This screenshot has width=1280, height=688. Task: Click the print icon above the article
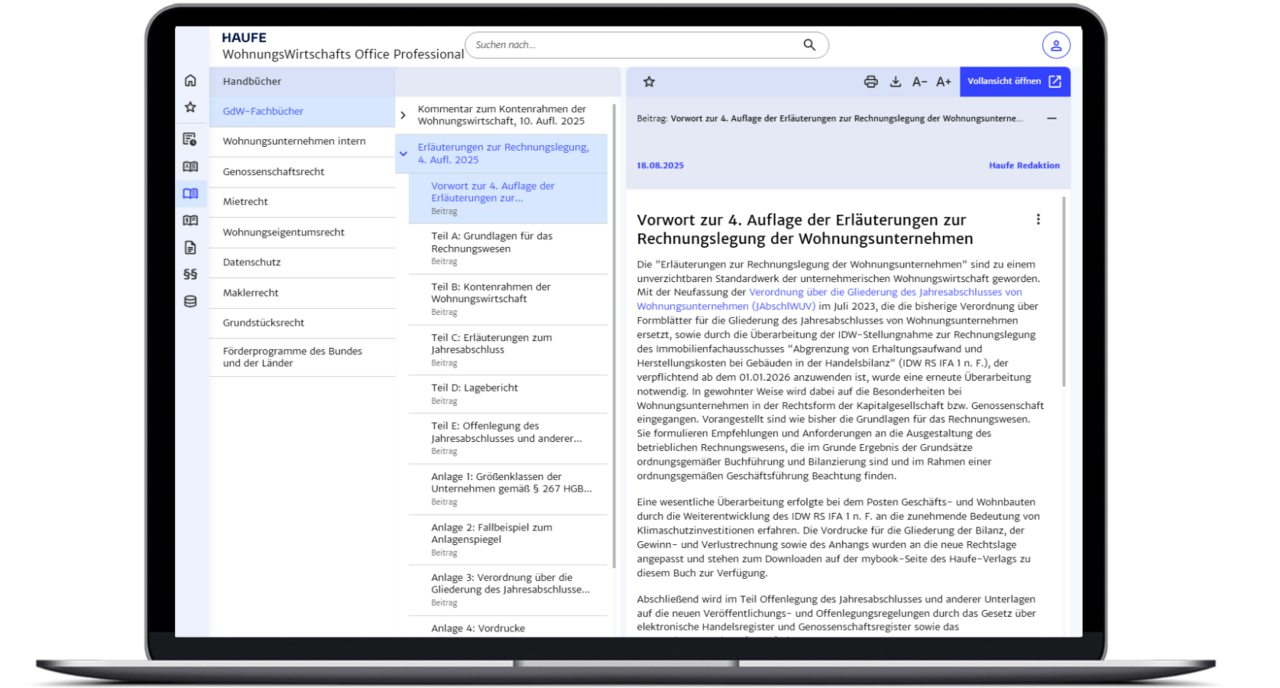pyautogui.click(x=872, y=81)
